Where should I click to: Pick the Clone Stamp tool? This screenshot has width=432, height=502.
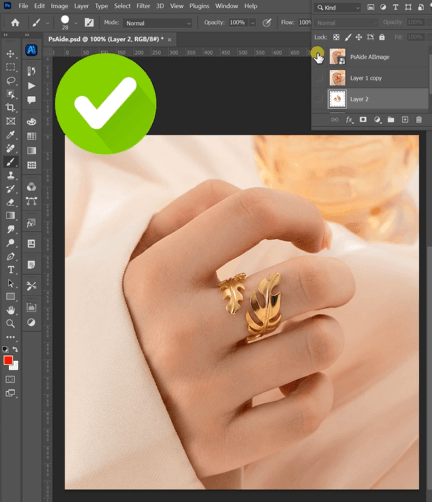point(10,175)
